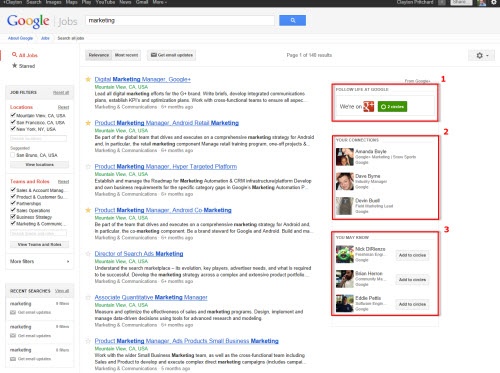Image resolution: width=500 pixels, height=373 pixels.
Task: Uncheck New York, NY, USA location
Action: point(13,129)
